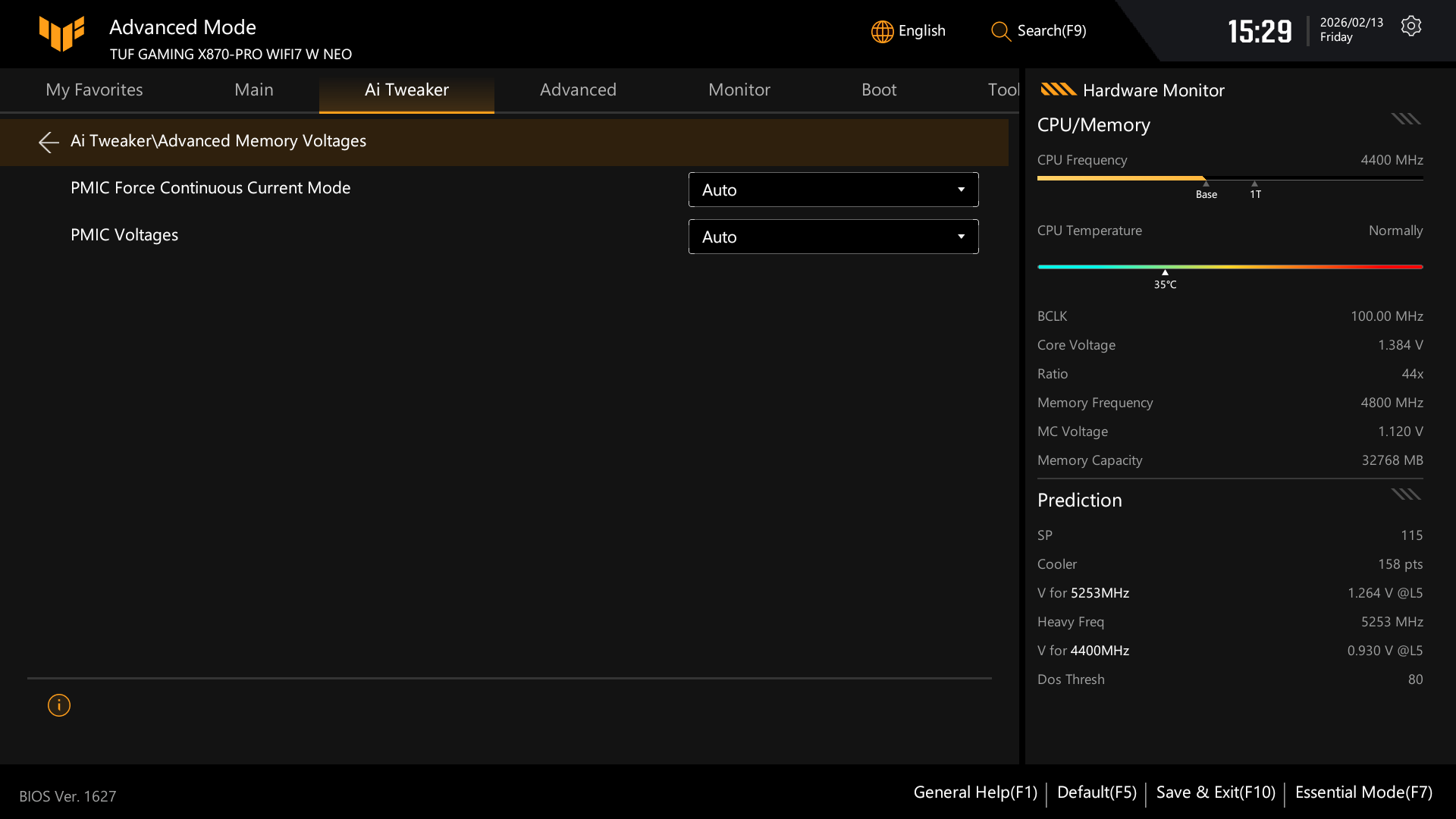The height and width of the screenshot is (819, 1456).
Task: Switch to the Boot tab
Action: pos(879,89)
